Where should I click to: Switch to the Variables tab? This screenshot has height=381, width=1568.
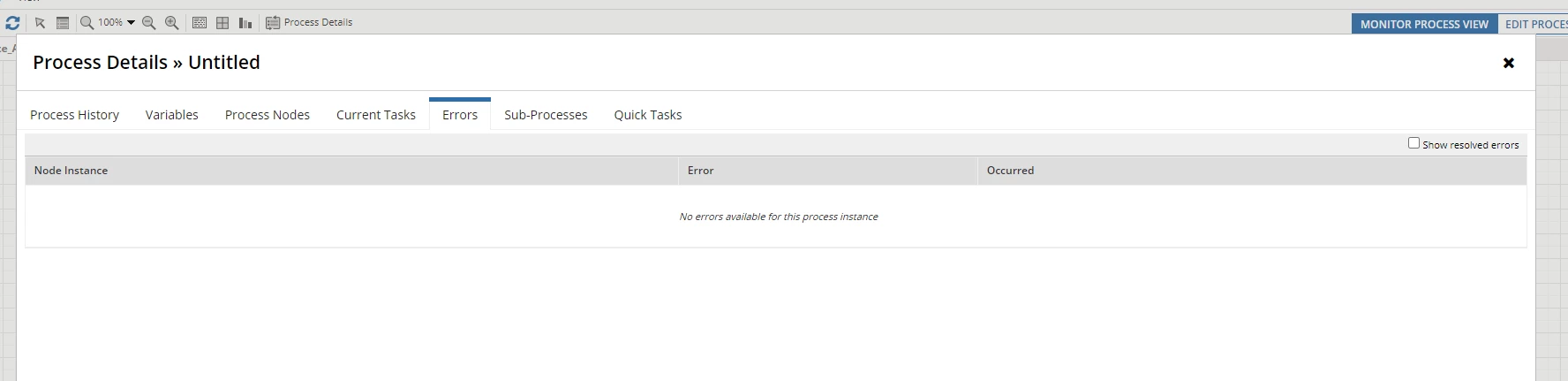point(172,115)
